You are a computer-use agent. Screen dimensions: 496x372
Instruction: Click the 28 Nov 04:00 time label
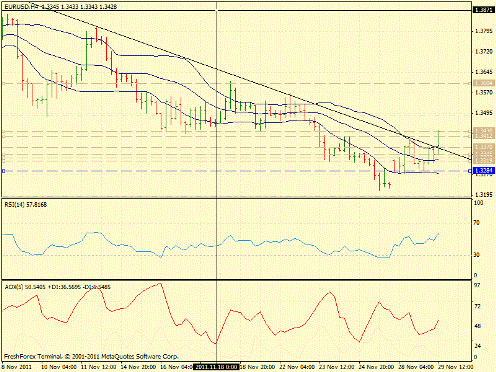(x=416, y=367)
